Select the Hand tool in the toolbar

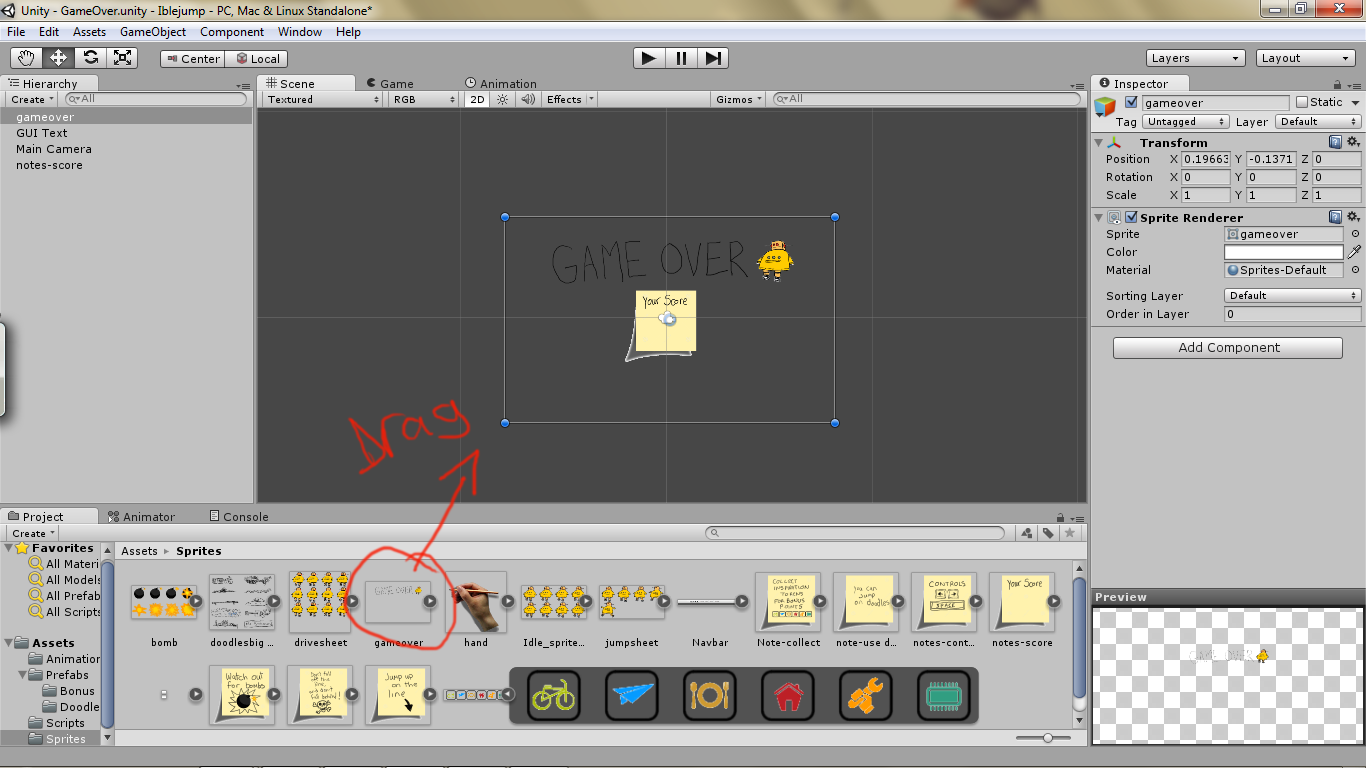pos(27,58)
